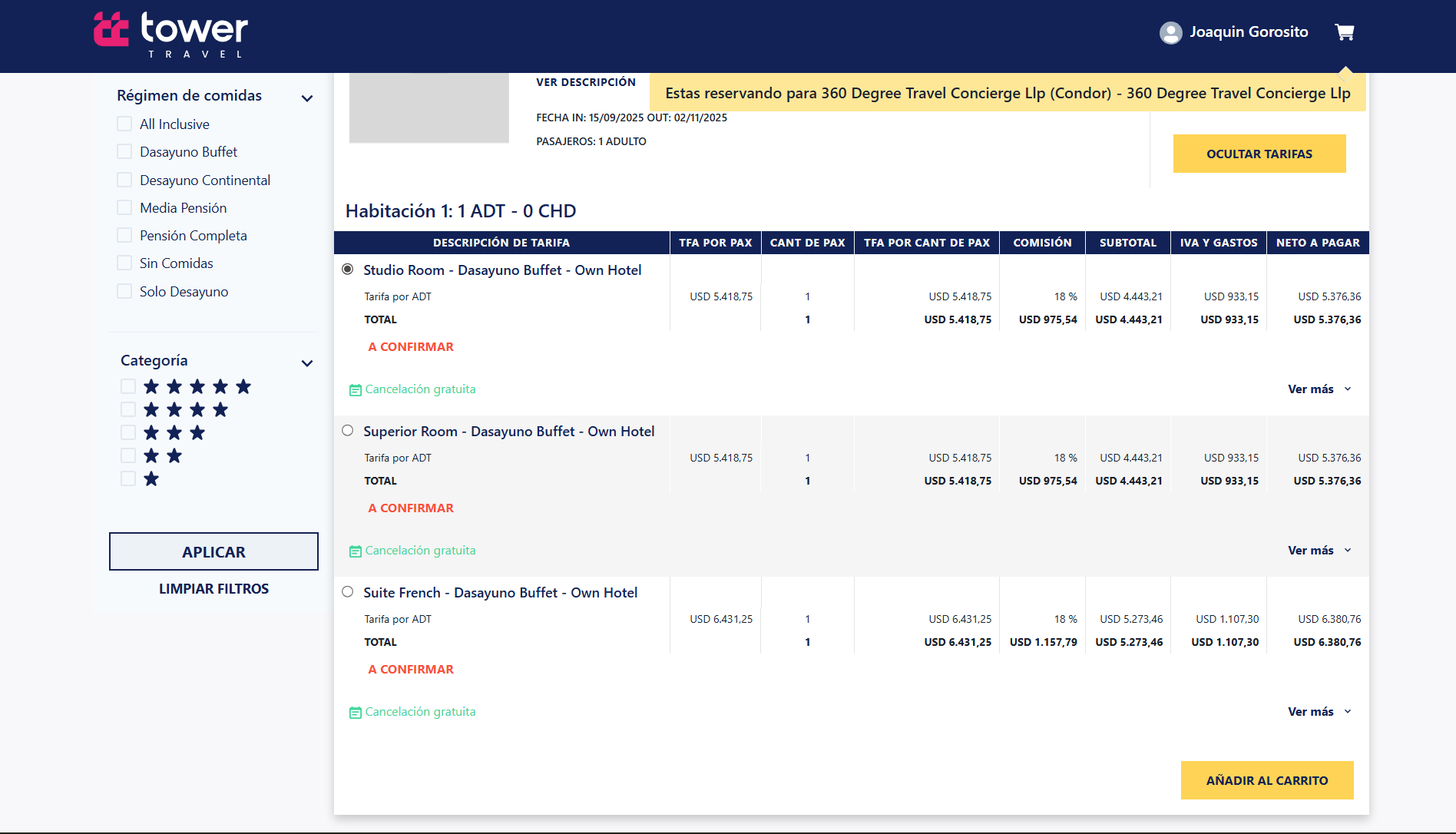Click Studio Room free cancellation calendar icon
Viewport: 1456px width, 834px height.
click(x=355, y=390)
